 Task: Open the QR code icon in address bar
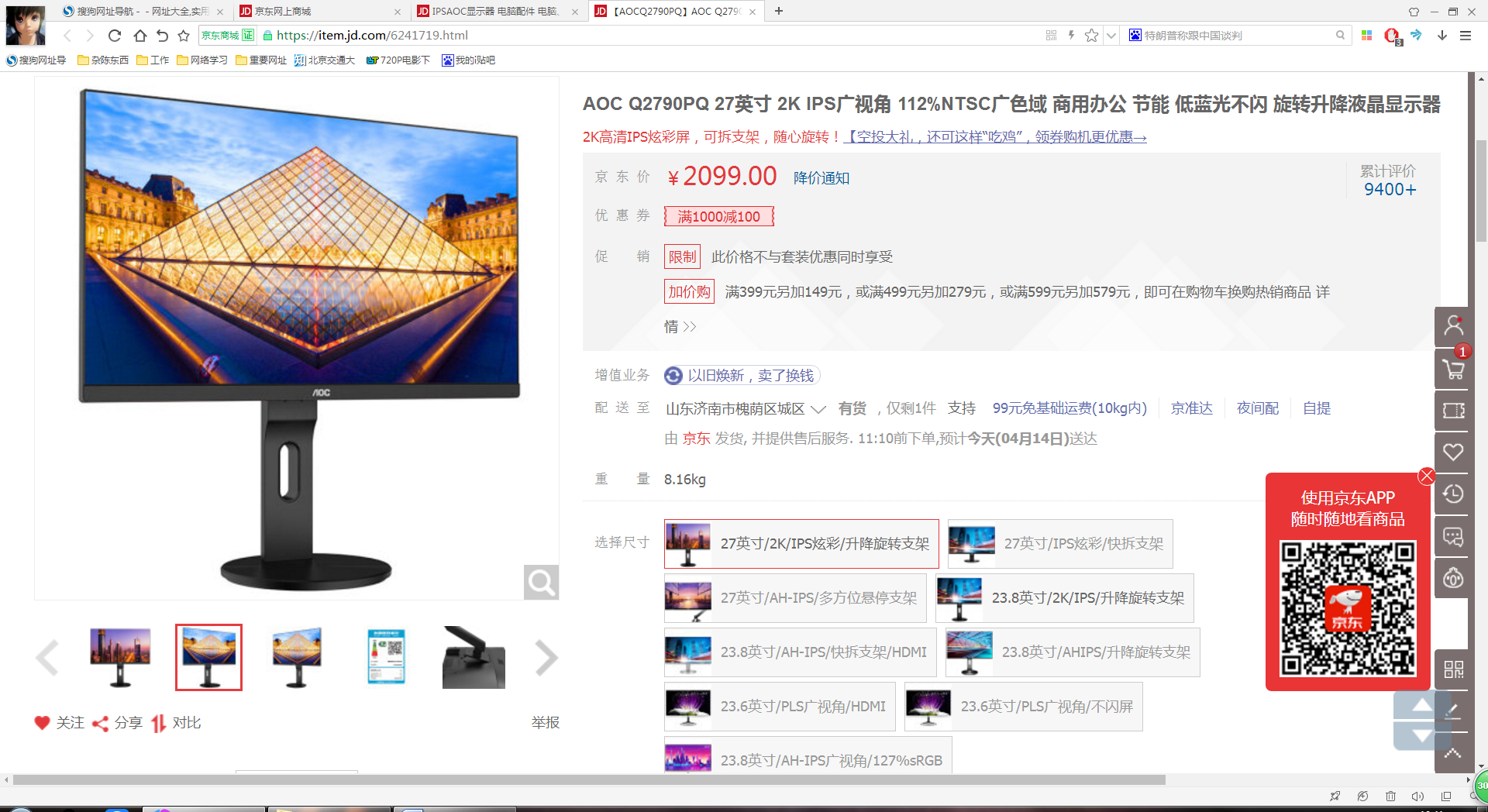click(1051, 35)
